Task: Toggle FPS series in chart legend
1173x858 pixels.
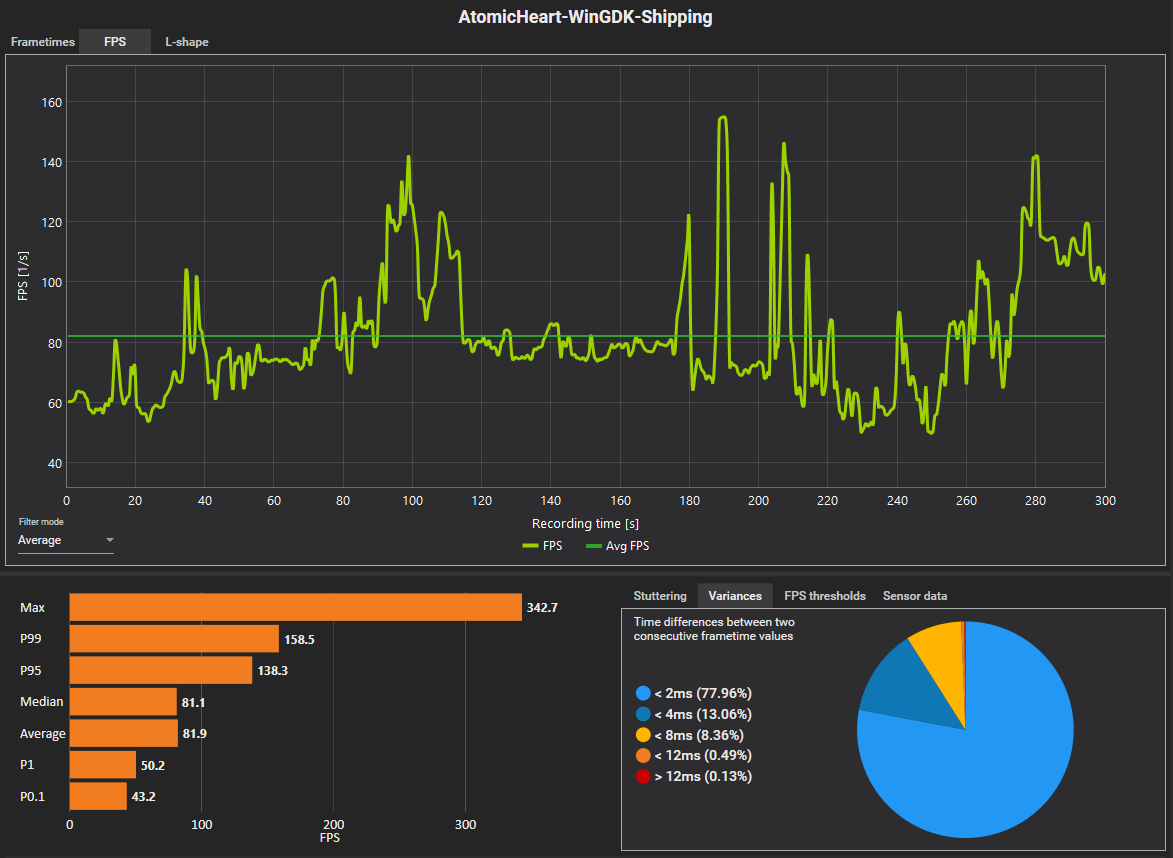Action: [x=542, y=546]
